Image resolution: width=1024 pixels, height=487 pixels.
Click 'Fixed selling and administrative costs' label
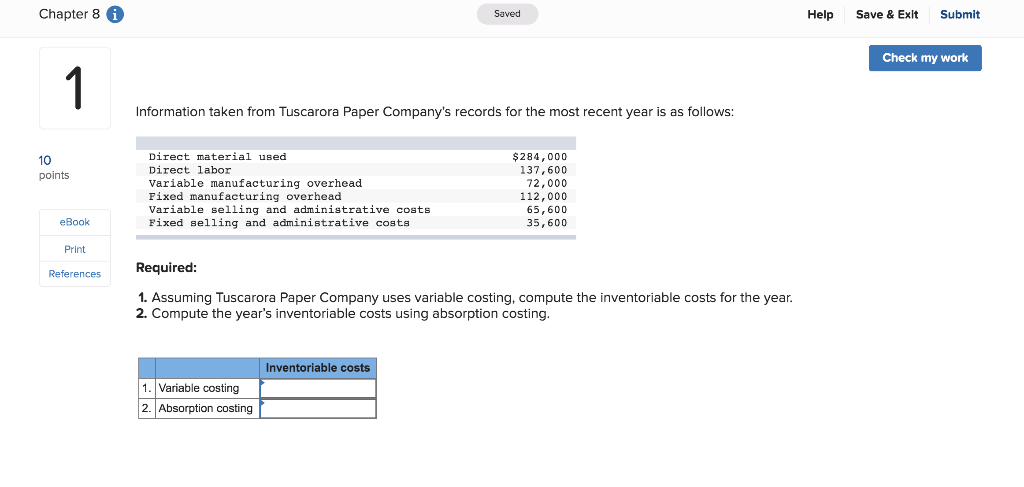pos(280,223)
